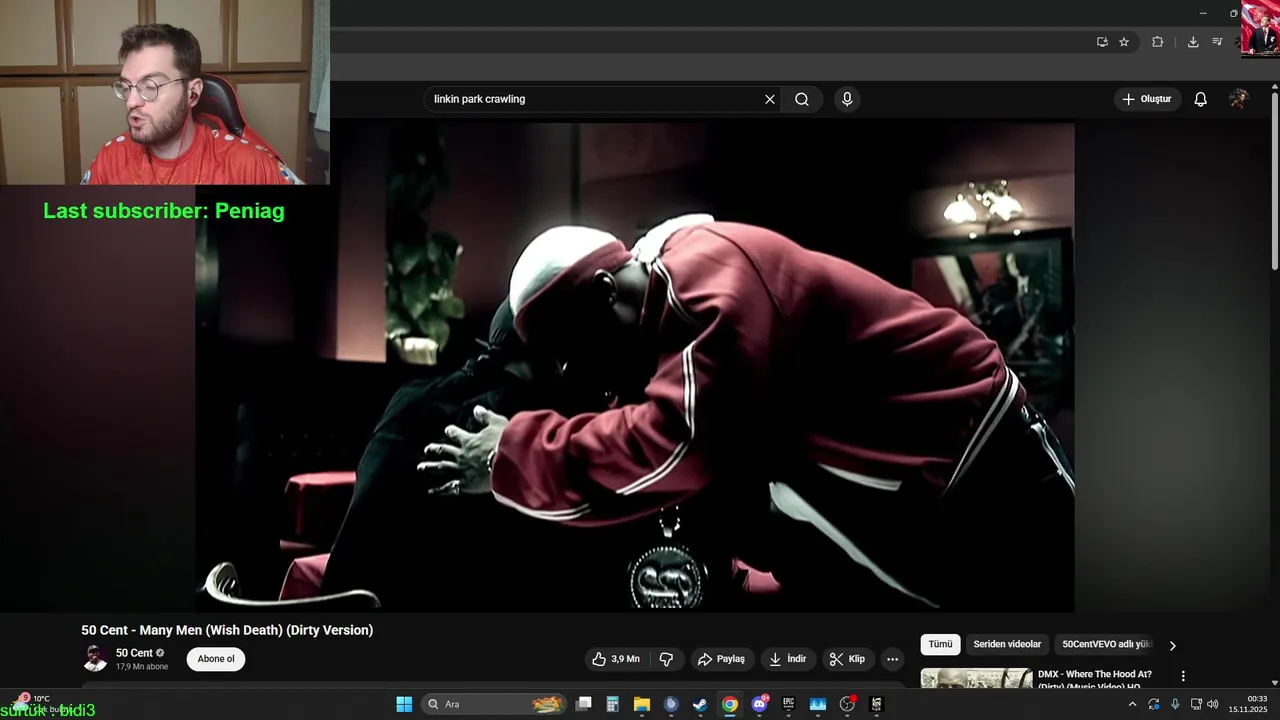
Task: Open Calculator from taskbar
Action: click(x=613, y=704)
